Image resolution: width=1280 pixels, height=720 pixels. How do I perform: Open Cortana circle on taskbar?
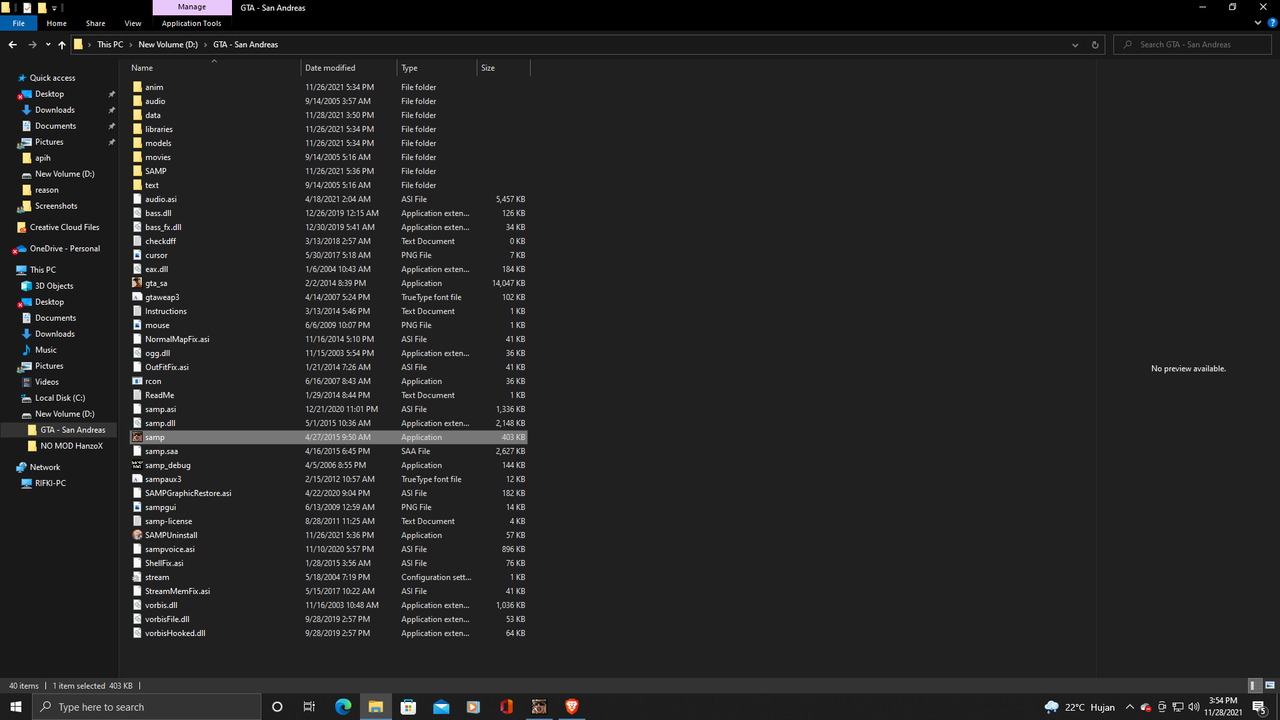277,707
